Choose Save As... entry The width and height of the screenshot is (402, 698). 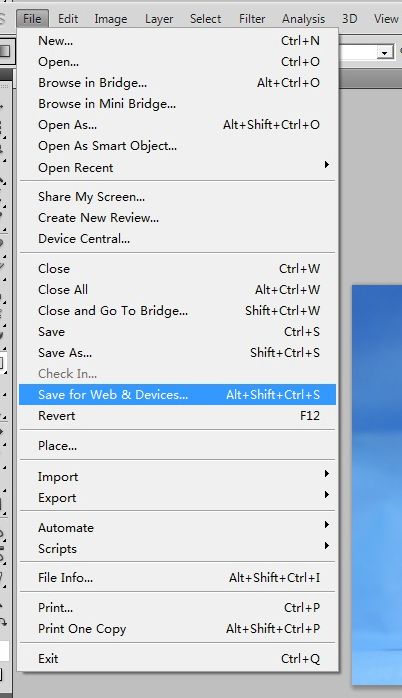[x=177, y=353]
